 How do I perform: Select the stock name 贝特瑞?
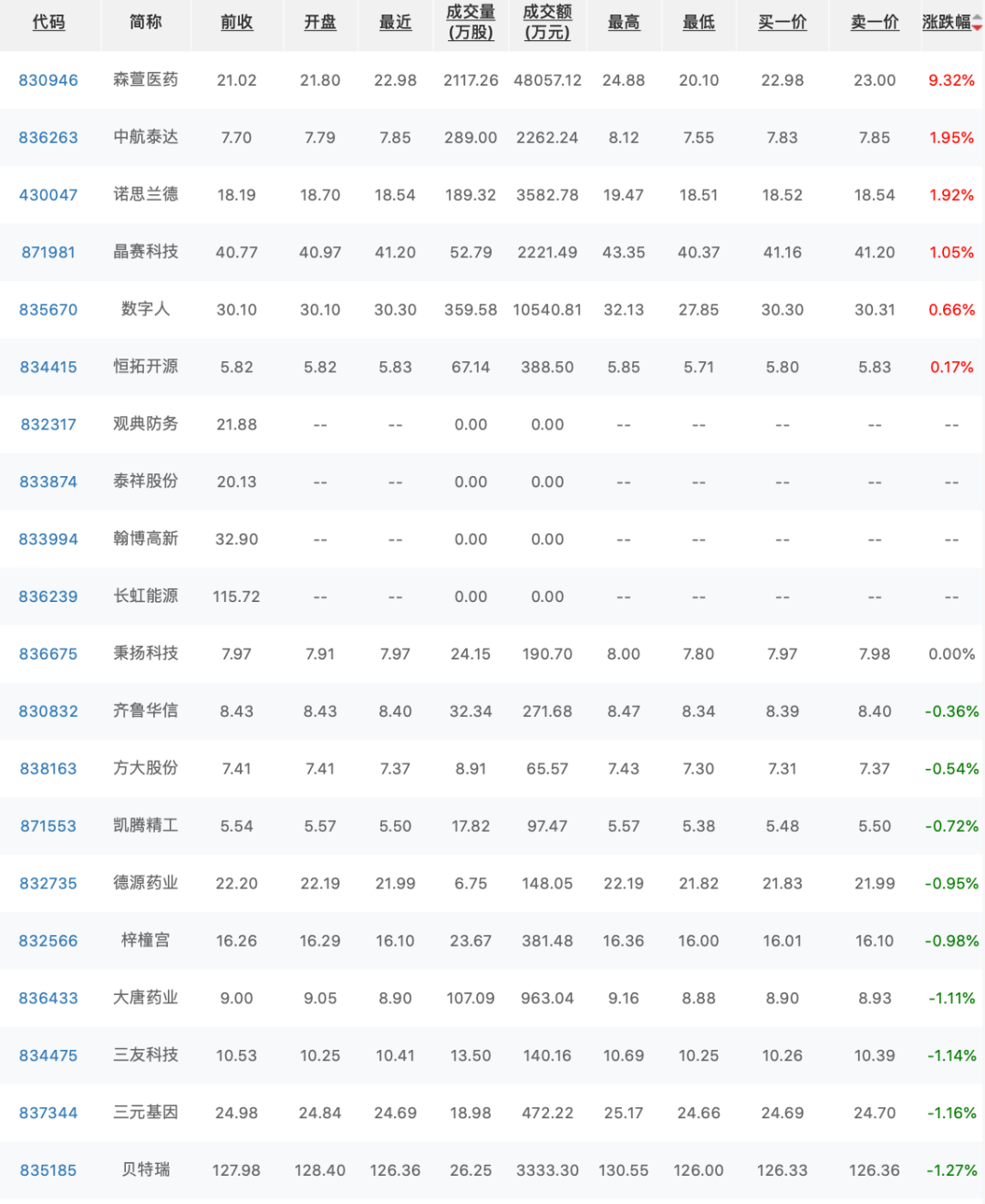coord(146,1171)
